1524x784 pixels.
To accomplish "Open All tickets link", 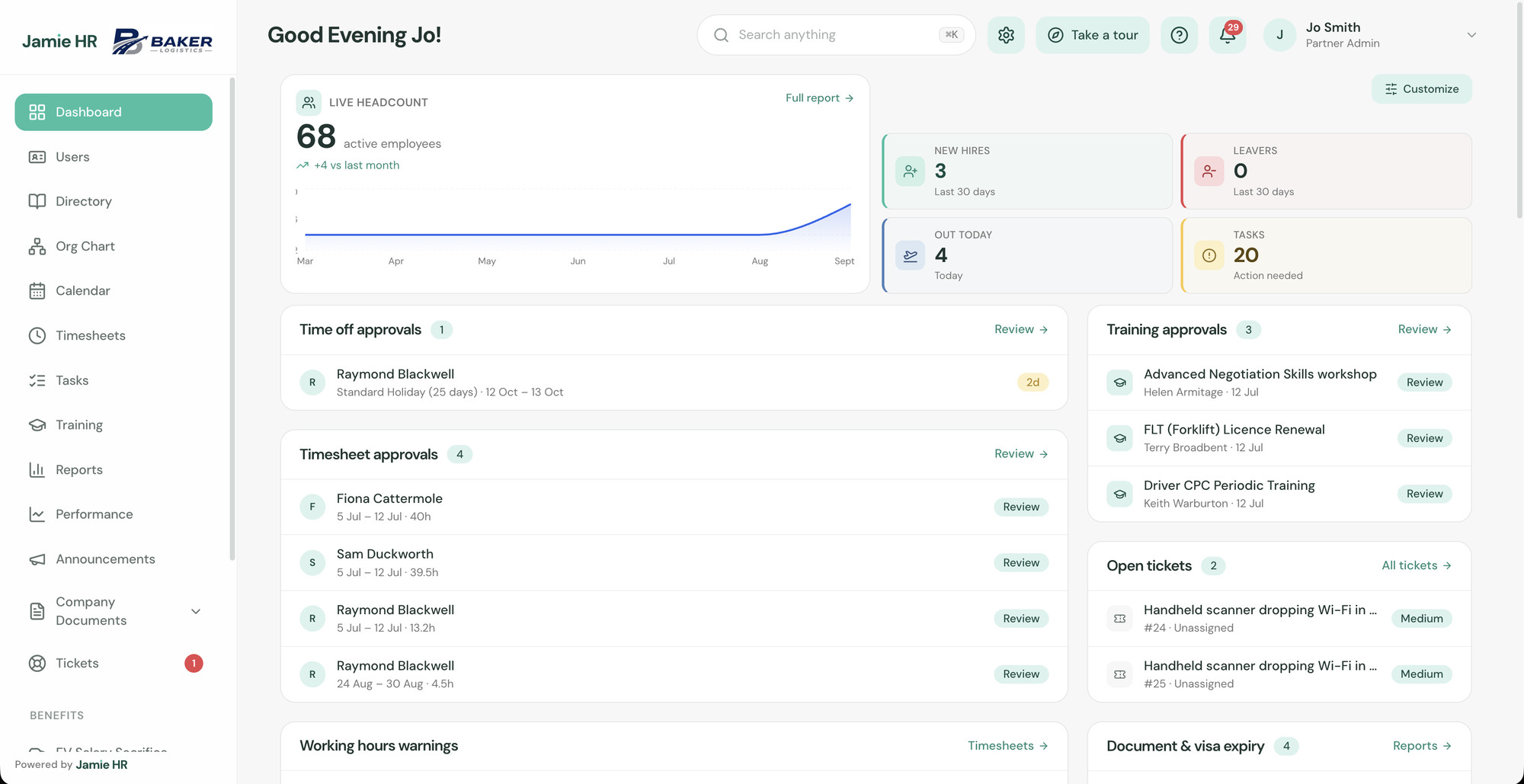I will (1417, 565).
